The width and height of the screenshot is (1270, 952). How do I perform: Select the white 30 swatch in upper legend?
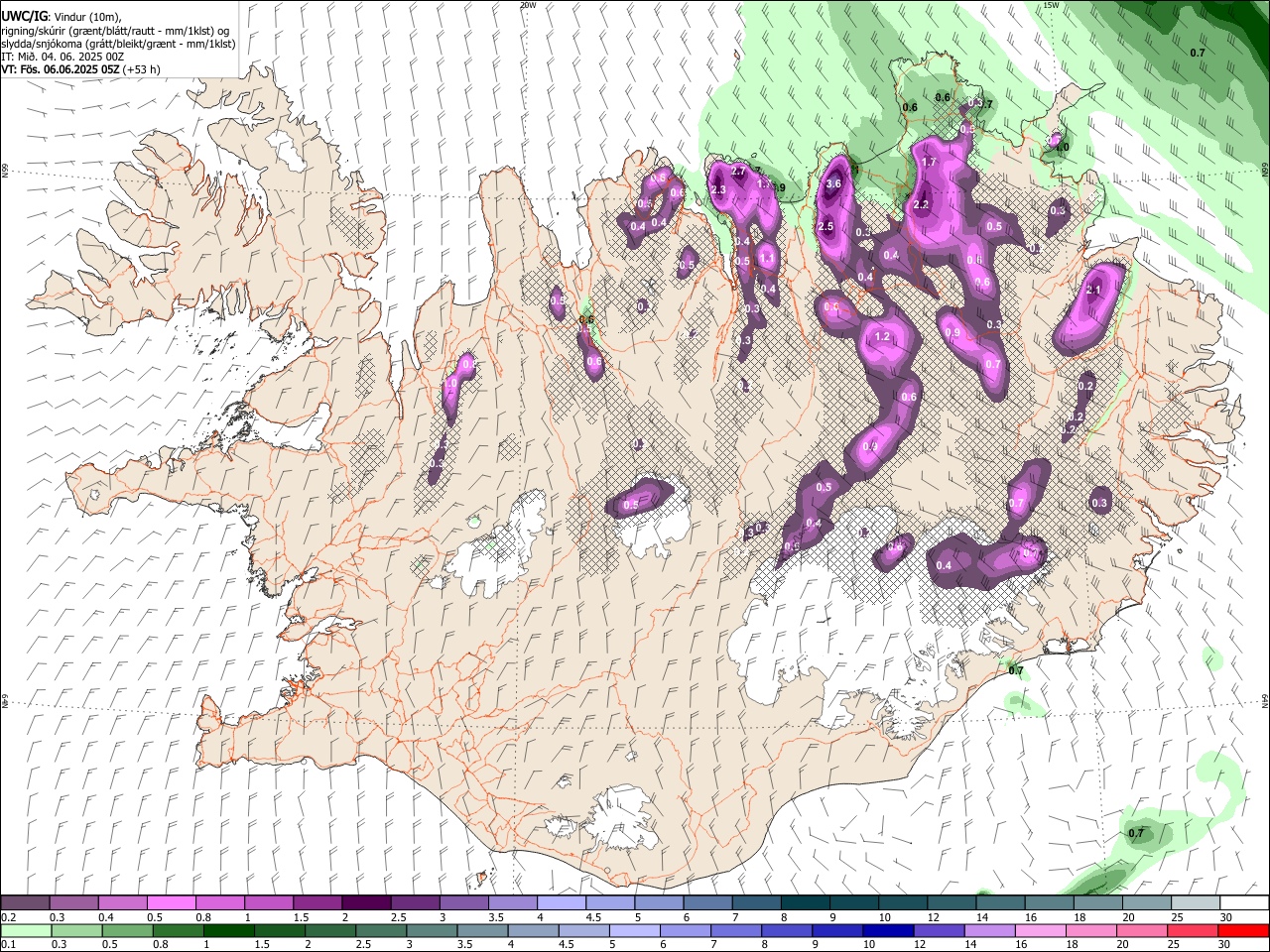click(x=1244, y=903)
